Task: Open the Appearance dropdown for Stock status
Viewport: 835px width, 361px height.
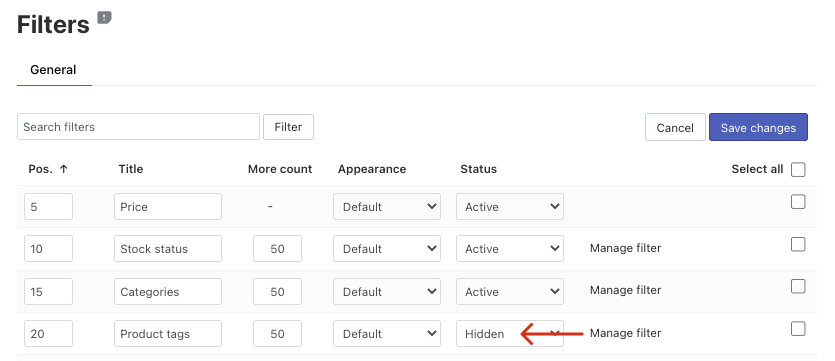Action: coord(387,249)
